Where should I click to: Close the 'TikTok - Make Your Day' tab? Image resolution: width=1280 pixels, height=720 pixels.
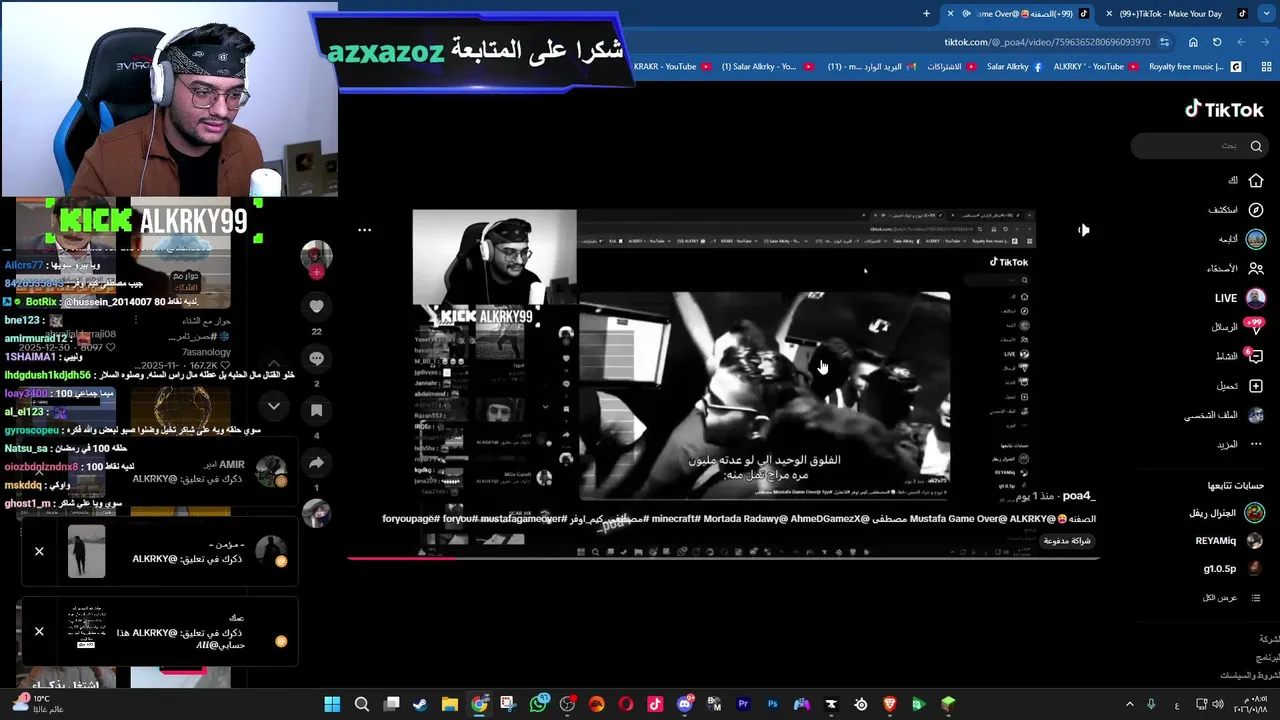pyautogui.click(x=1109, y=14)
